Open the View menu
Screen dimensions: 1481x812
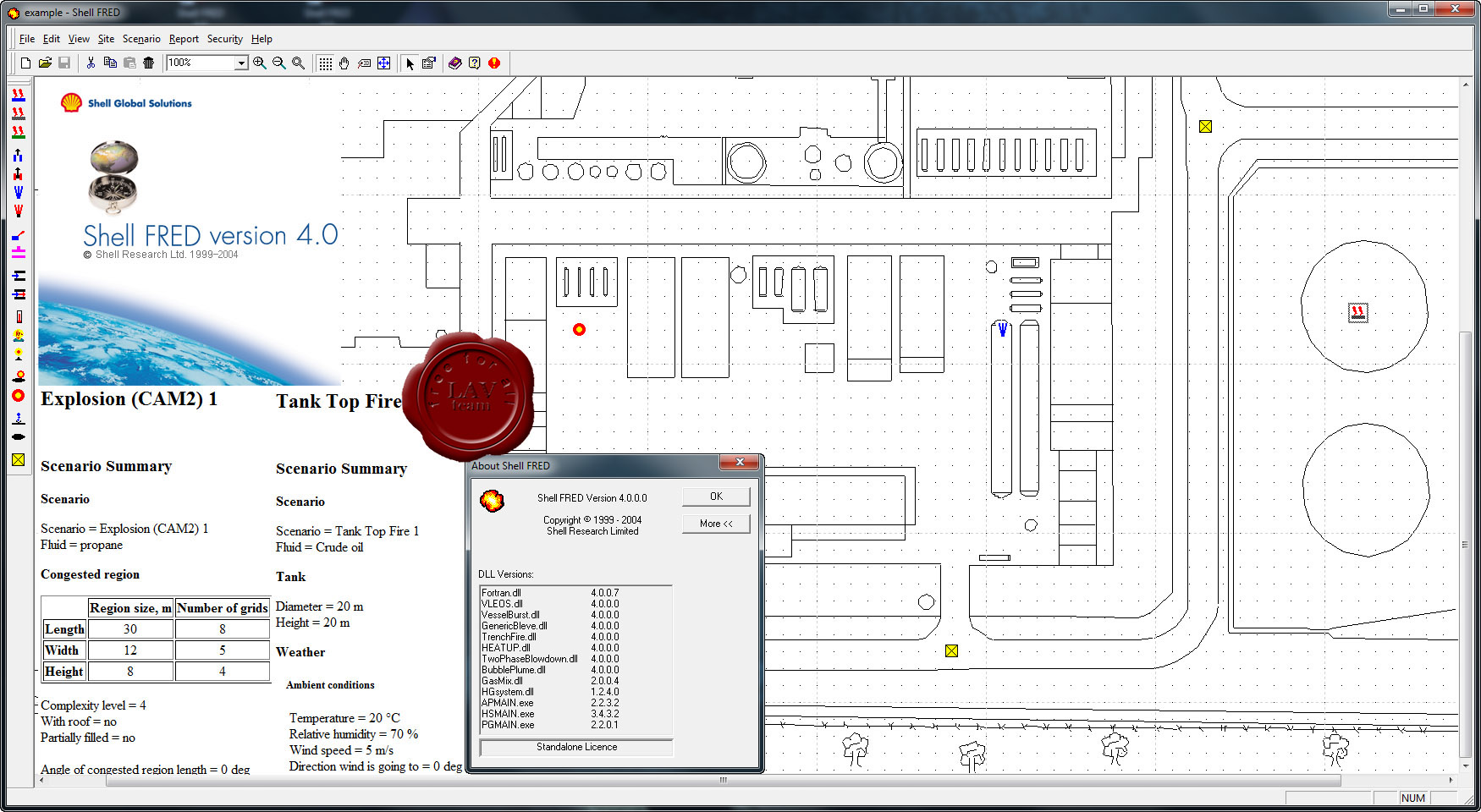[79, 39]
